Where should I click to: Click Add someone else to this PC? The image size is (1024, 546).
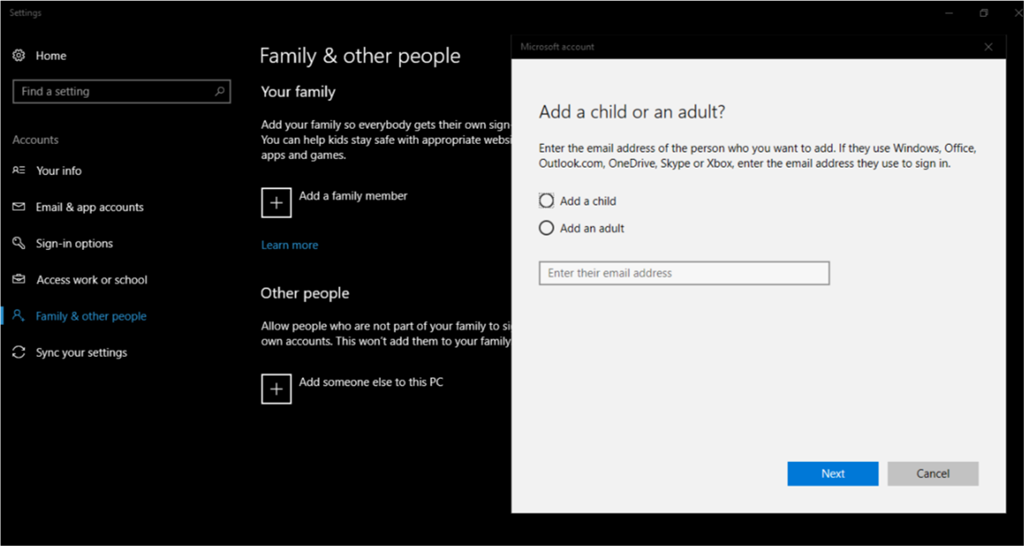371,383
